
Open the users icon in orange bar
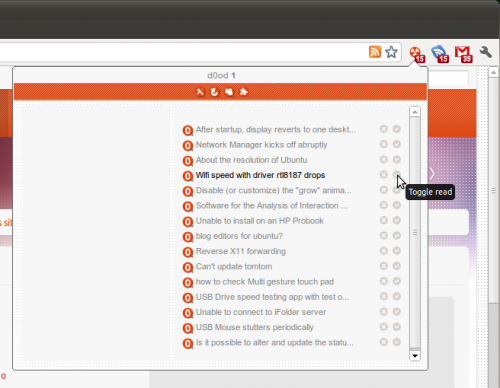[x=229, y=92]
